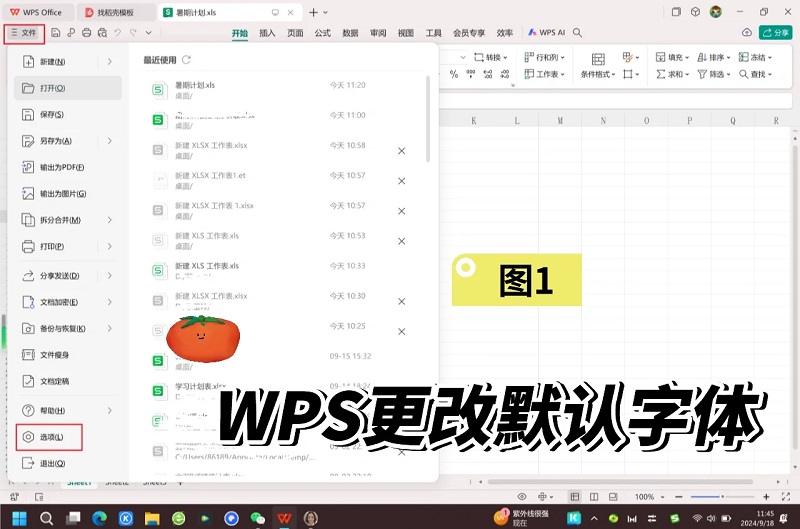Open File Explorer from the taskbar
Image resolution: width=800 pixels, height=529 pixels.
(152, 518)
